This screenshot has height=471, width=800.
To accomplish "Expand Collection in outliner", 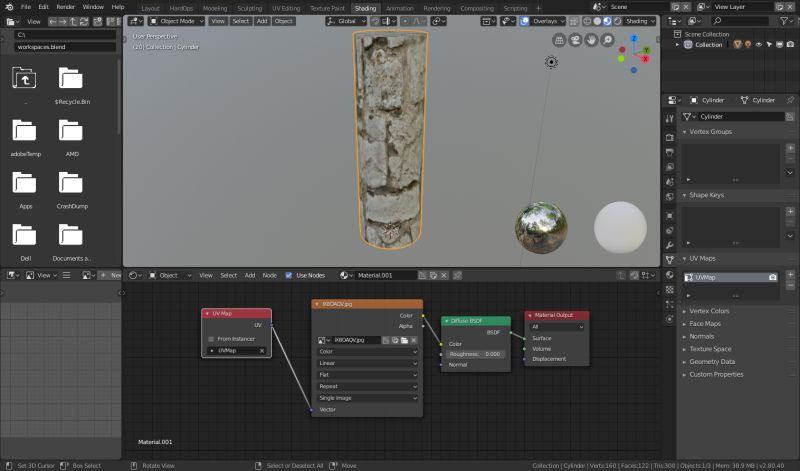I will (x=678, y=45).
